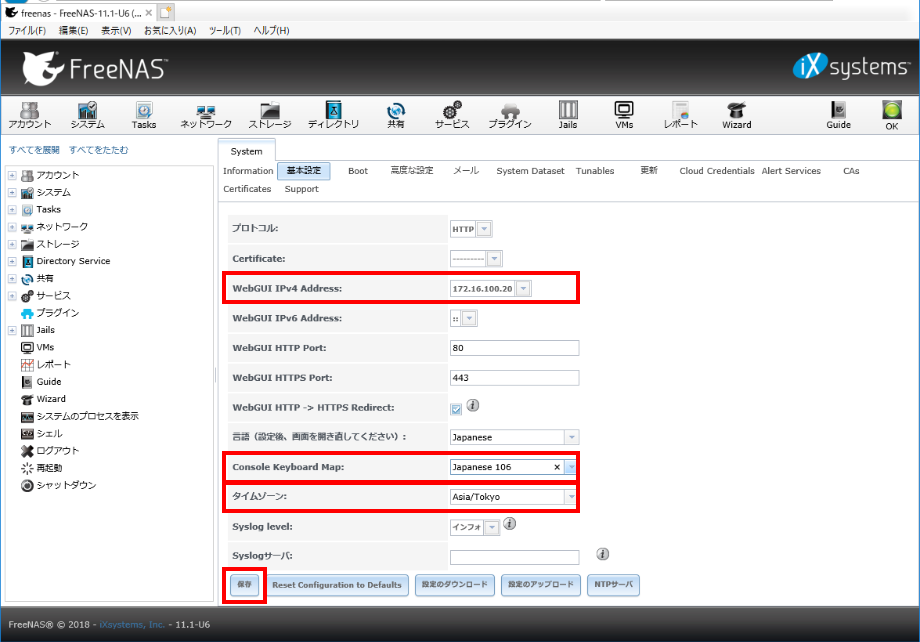The height and width of the screenshot is (642, 920).
Task: Open the 言語 Japanese dropdown
Action: [x=571, y=437]
